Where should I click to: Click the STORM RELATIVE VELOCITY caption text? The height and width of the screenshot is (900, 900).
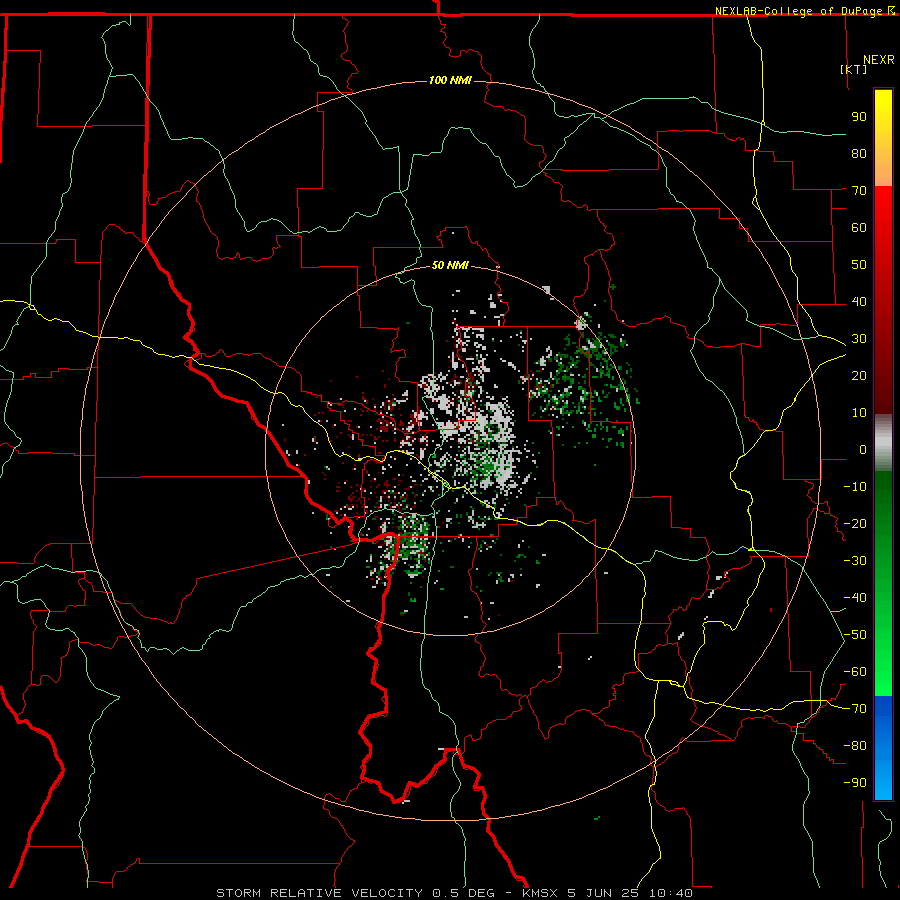pos(319,893)
